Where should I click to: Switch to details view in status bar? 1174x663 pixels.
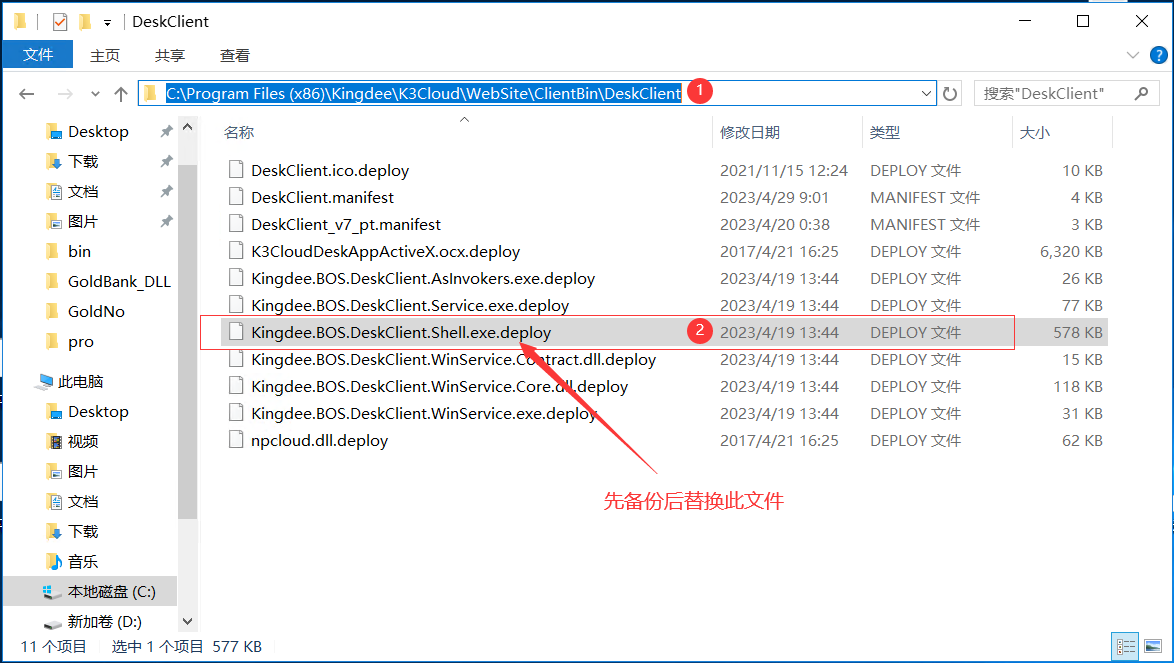(x=1125, y=647)
